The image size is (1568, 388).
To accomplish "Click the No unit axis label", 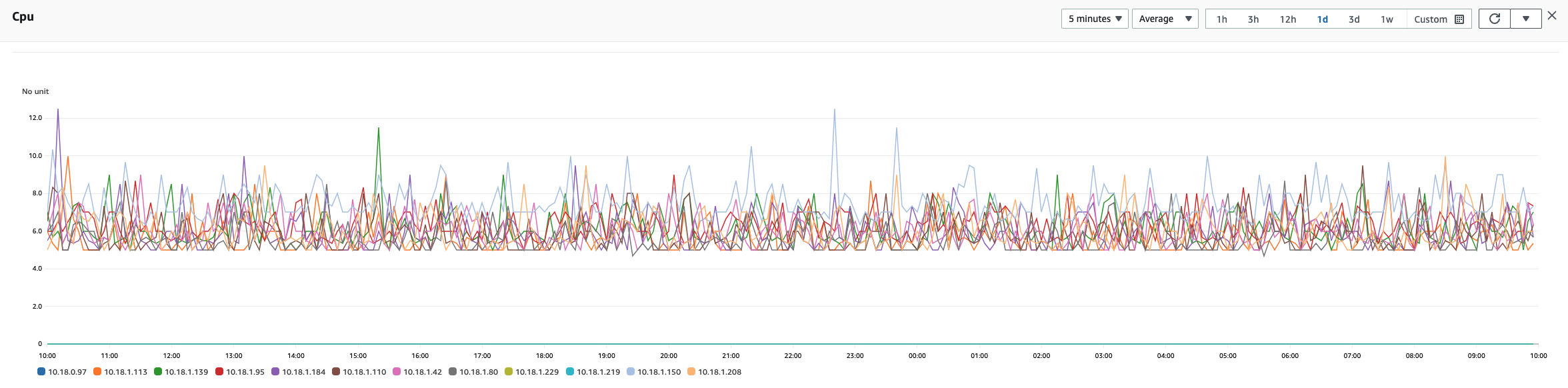I will [x=35, y=91].
